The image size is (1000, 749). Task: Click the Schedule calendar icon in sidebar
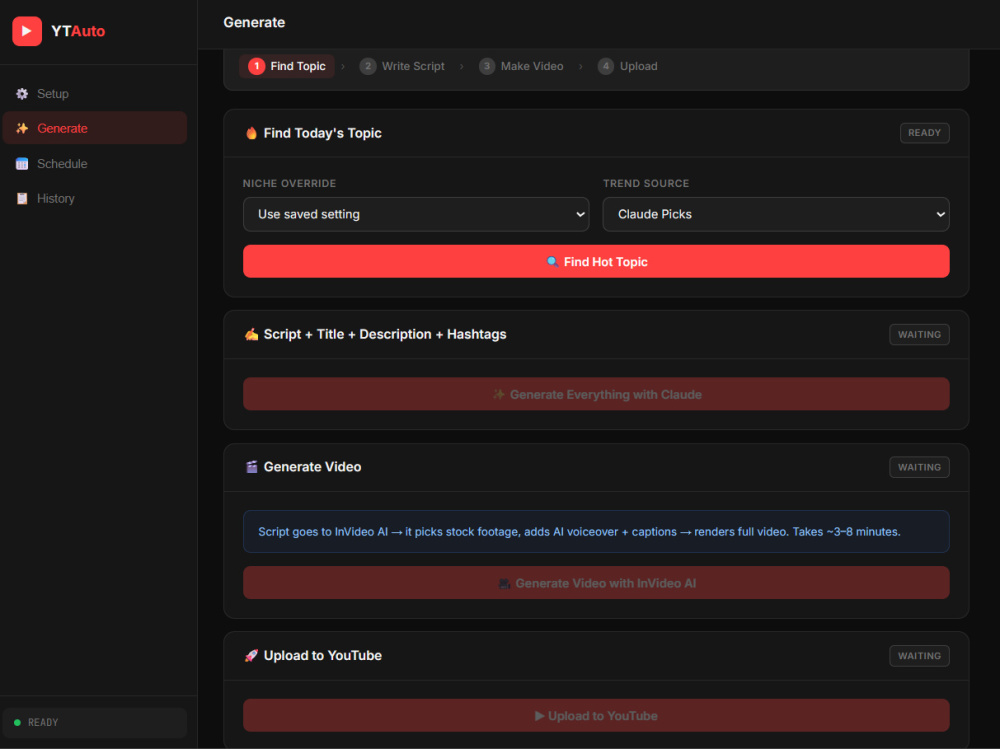[22, 163]
